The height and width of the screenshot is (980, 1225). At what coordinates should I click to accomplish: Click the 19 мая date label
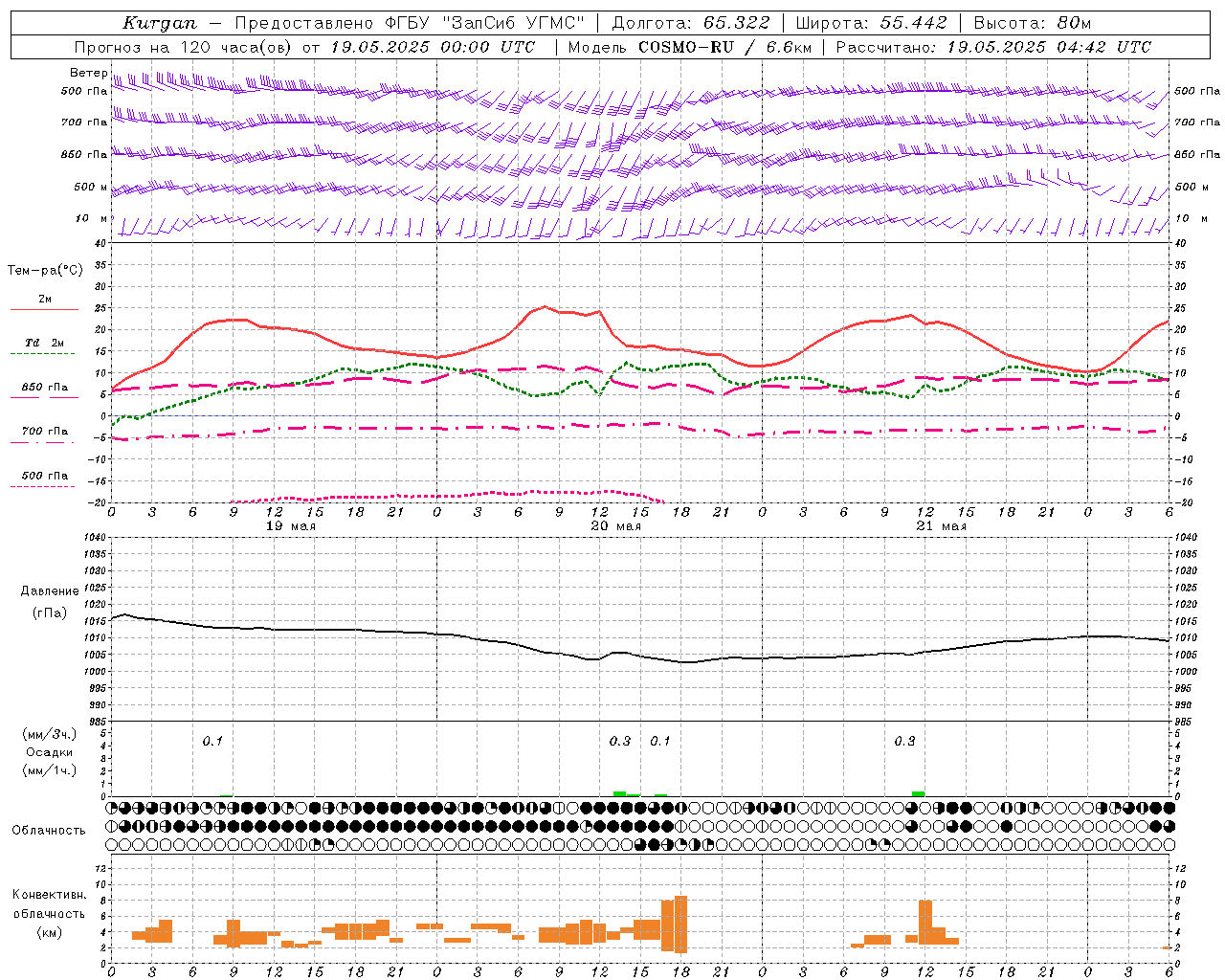[290, 526]
